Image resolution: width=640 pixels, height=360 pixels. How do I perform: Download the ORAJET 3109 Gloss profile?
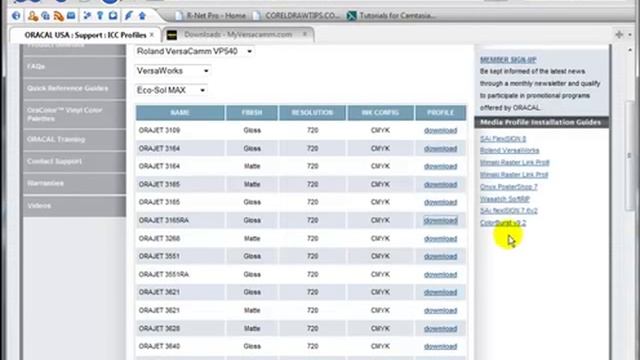coord(440,131)
